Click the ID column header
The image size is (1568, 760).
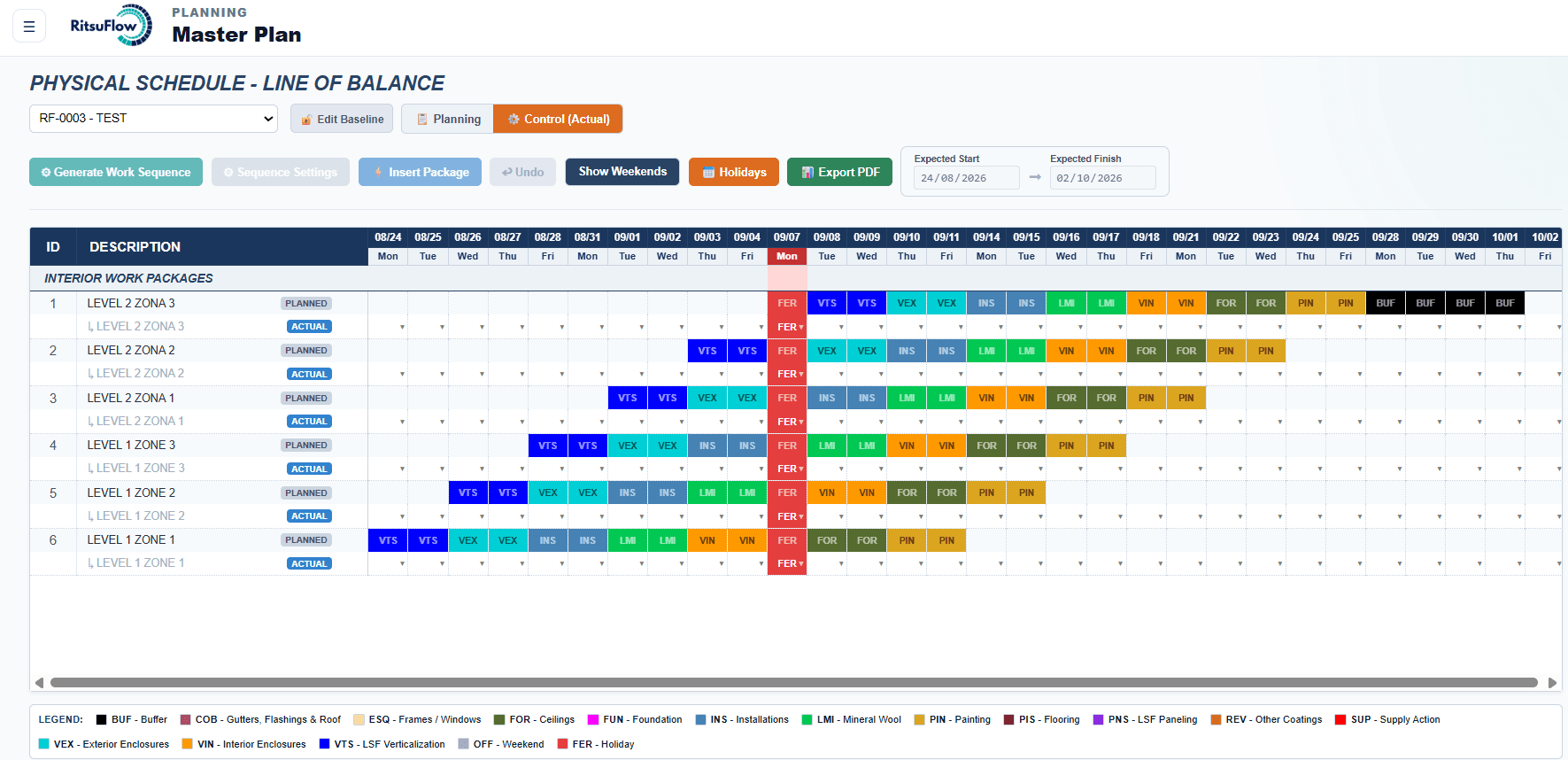coord(53,247)
